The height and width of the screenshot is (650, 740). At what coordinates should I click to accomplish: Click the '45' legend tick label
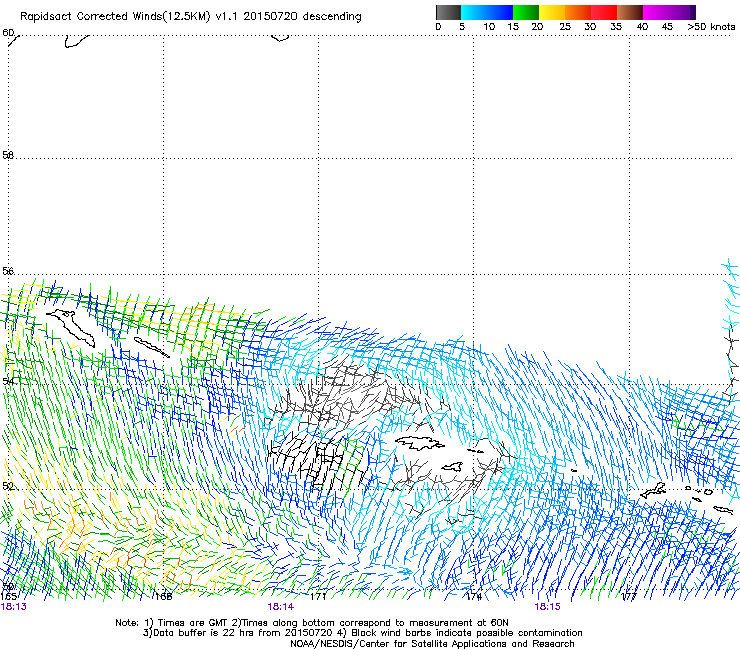pos(667,27)
